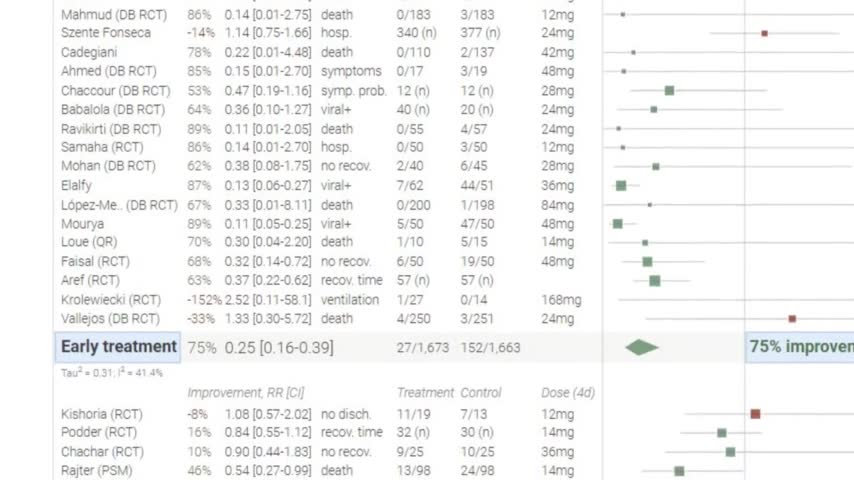Open the López-Me.. (DB RCT) study
The width and height of the screenshot is (854, 480).
[119, 205]
